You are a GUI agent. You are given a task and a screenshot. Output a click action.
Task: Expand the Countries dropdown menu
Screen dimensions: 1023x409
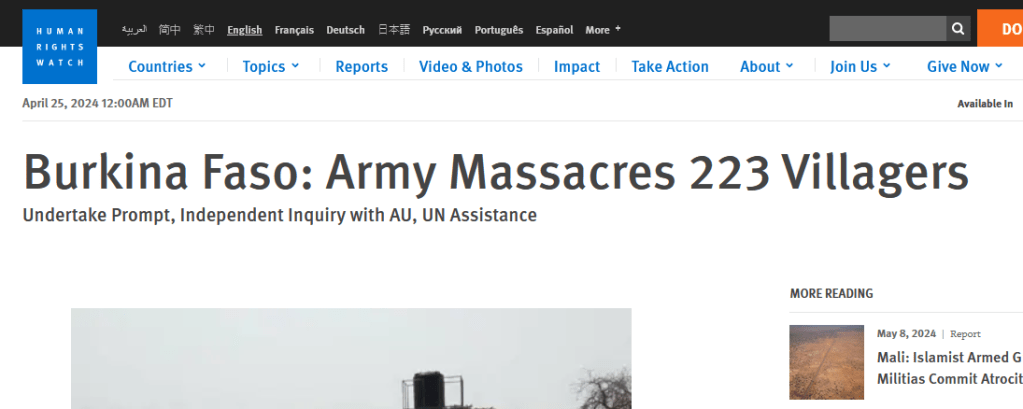[167, 67]
